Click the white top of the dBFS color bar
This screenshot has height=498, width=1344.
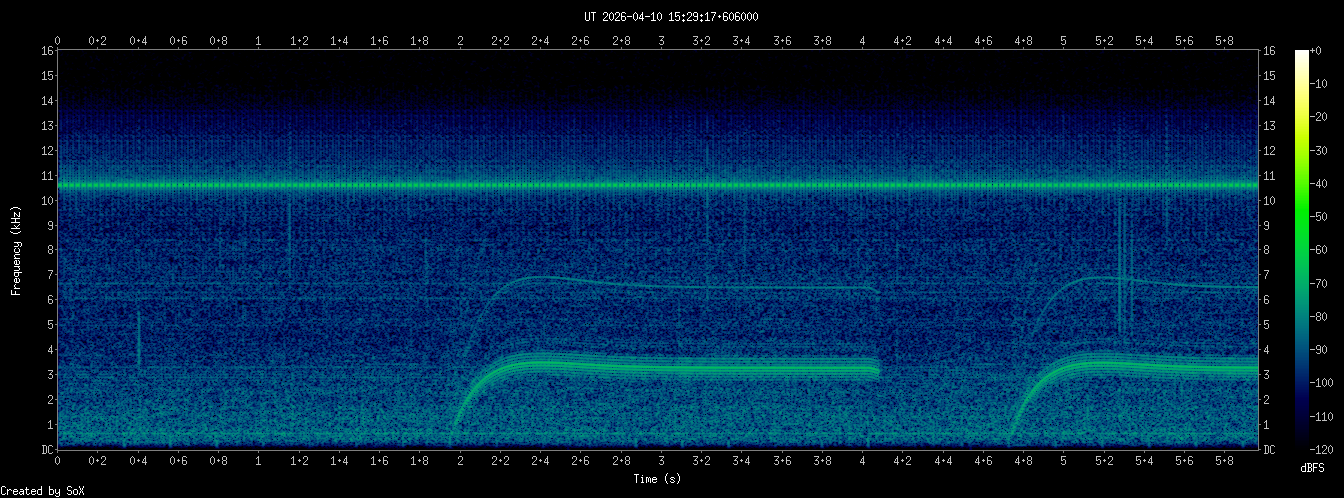click(x=1301, y=54)
